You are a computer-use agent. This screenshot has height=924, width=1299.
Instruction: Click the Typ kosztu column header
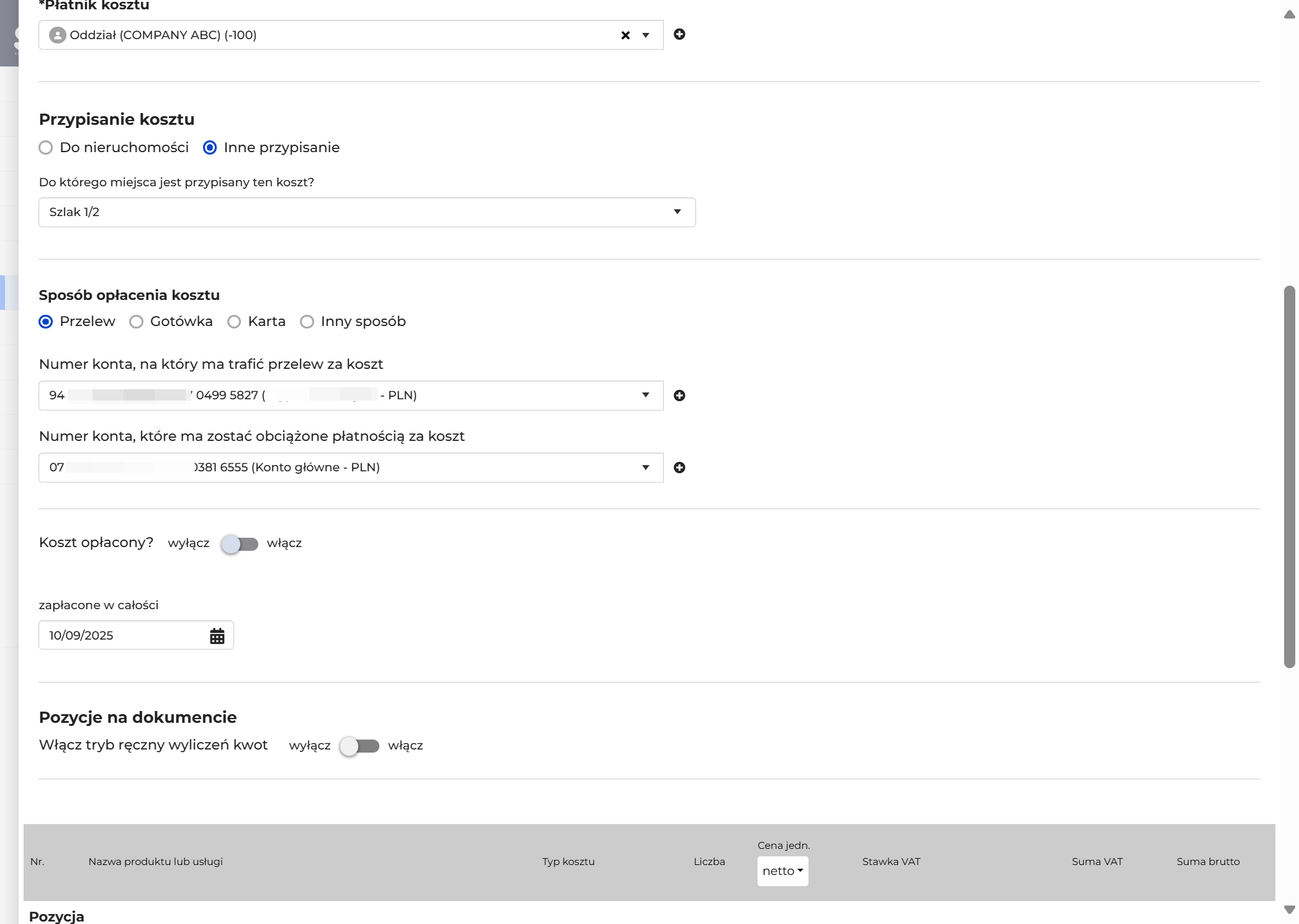pos(568,862)
